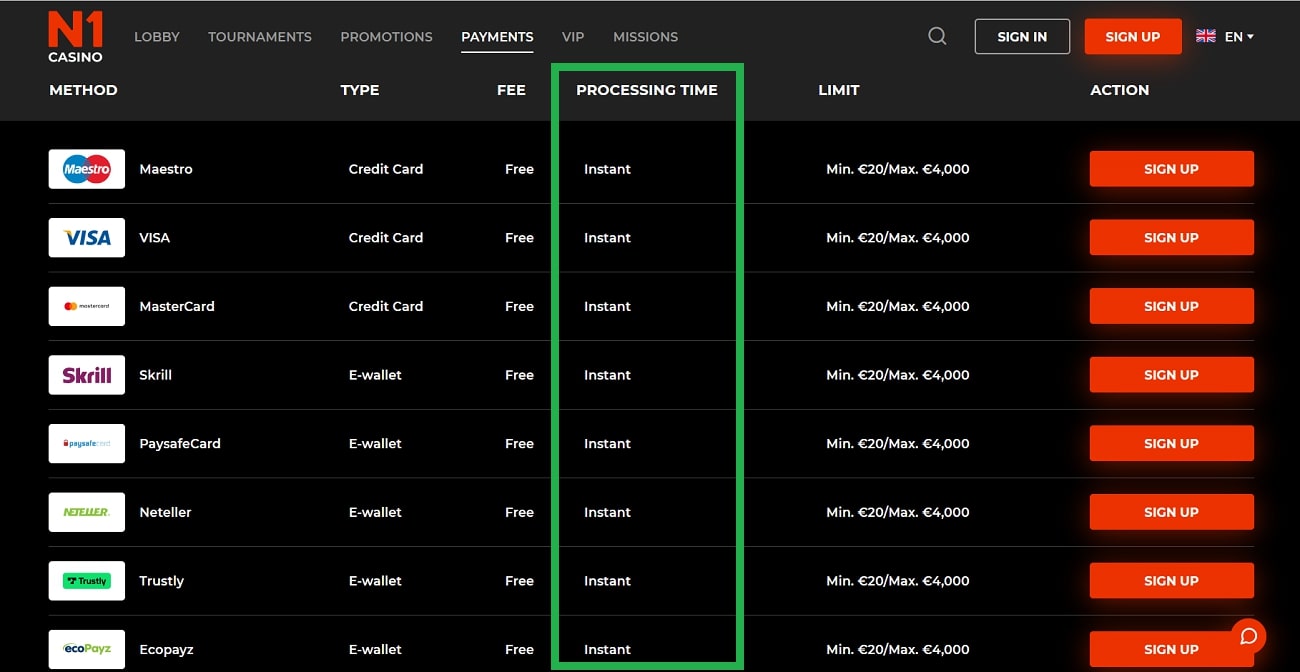
Task: Click Sign Up in the PaysafeCard row
Action: pyautogui.click(x=1171, y=443)
